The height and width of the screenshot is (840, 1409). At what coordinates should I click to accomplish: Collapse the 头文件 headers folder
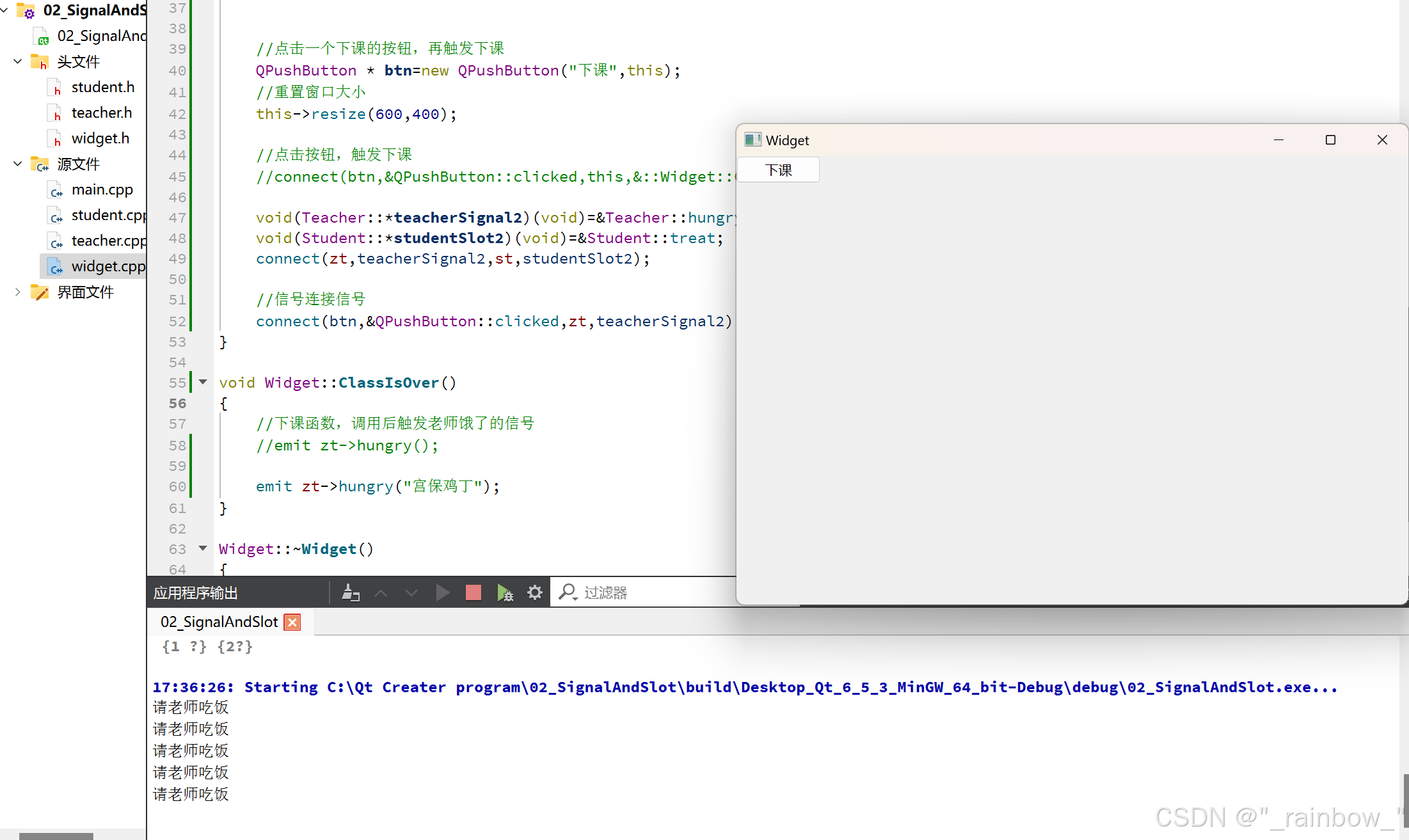pyautogui.click(x=18, y=61)
